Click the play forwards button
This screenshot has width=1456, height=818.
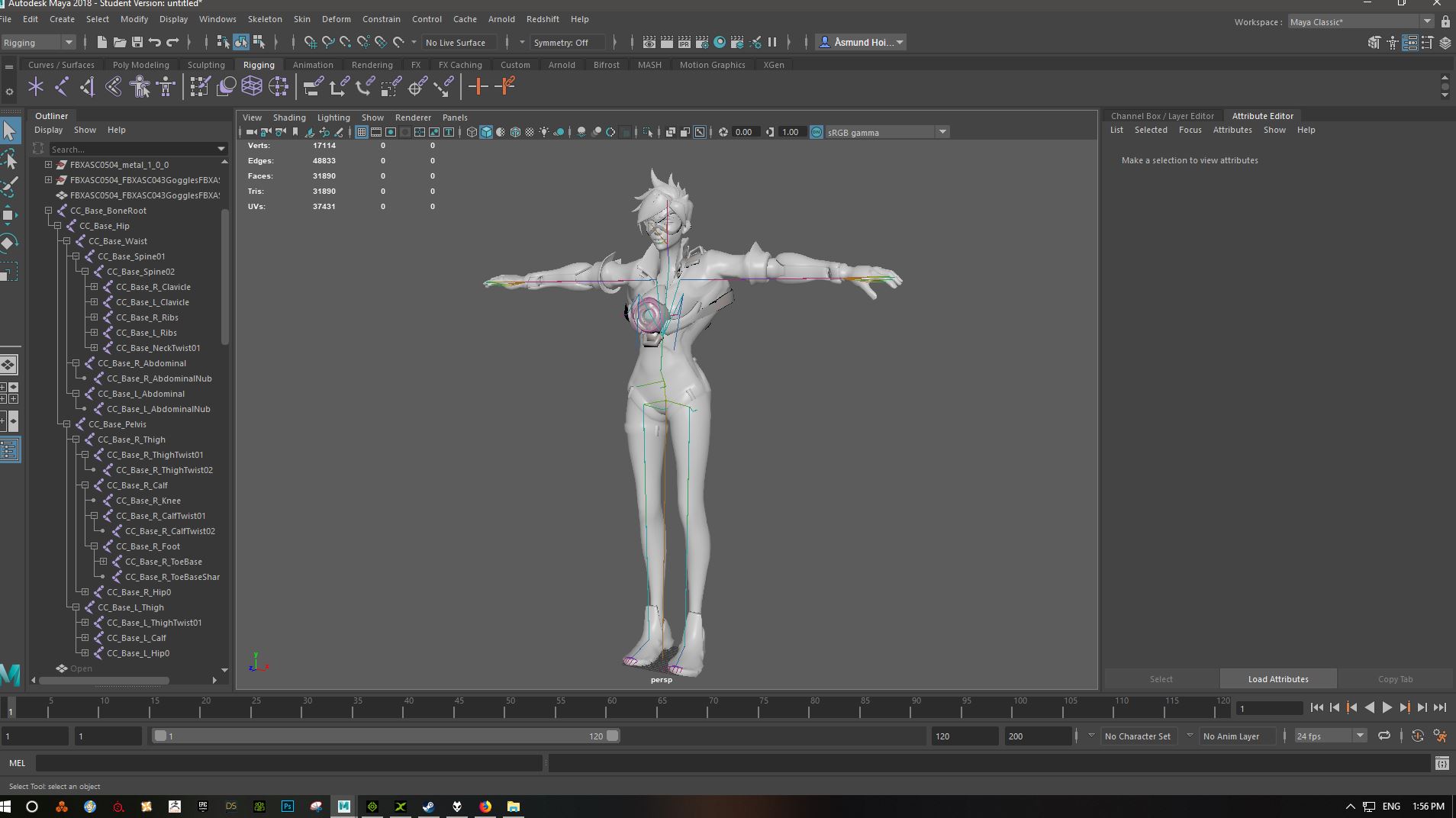coord(1387,708)
